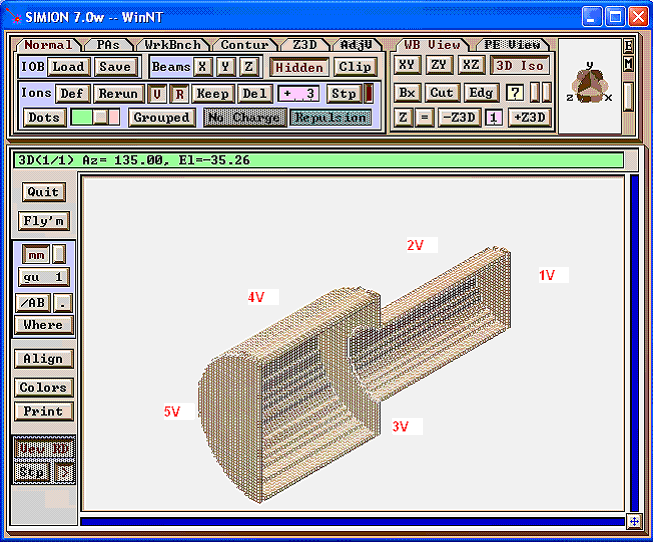
Task: Click the dot button beside /AB
Action: 63,303
